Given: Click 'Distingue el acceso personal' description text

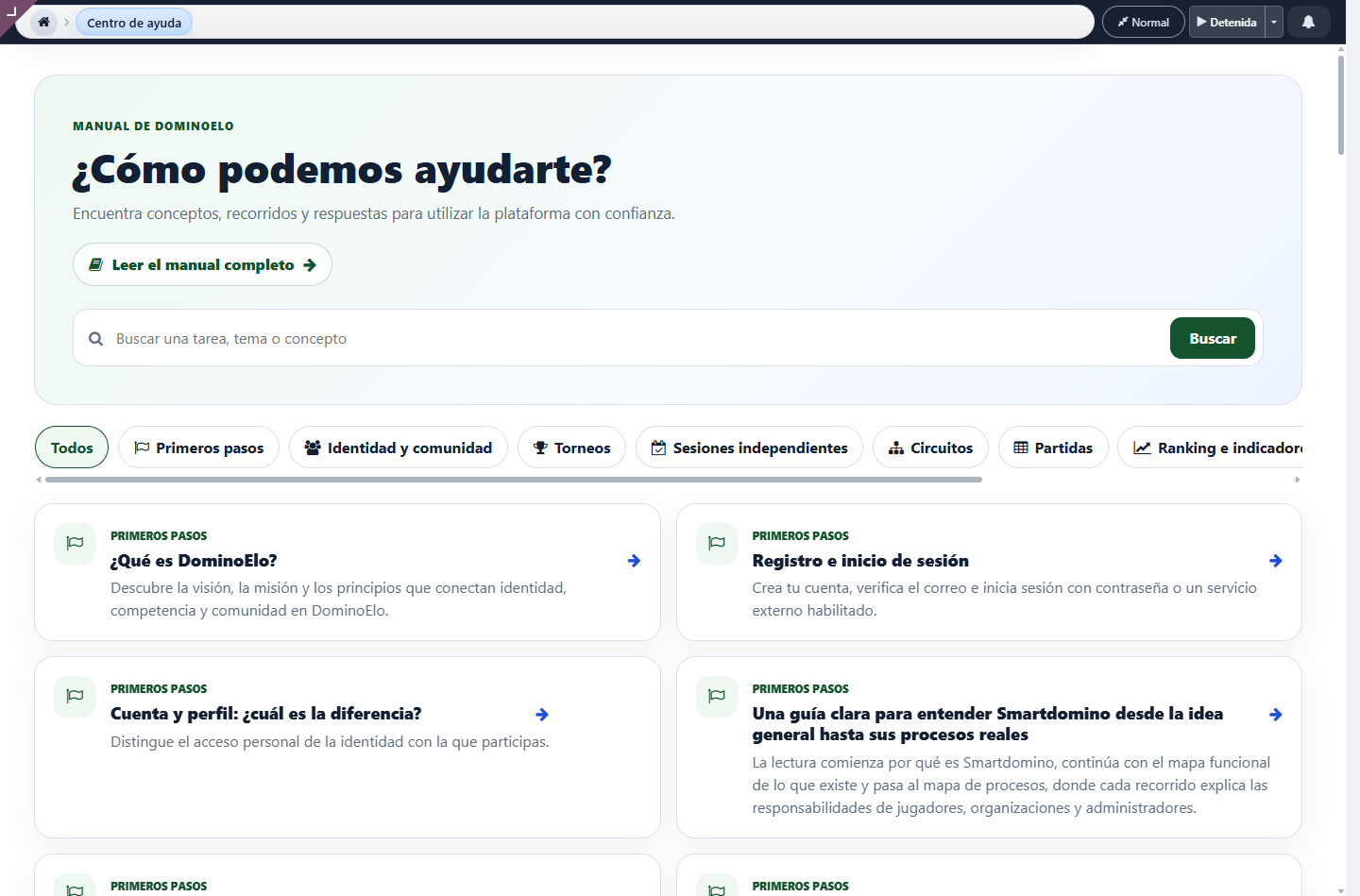Looking at the screenshot, I should click(330, 742).
